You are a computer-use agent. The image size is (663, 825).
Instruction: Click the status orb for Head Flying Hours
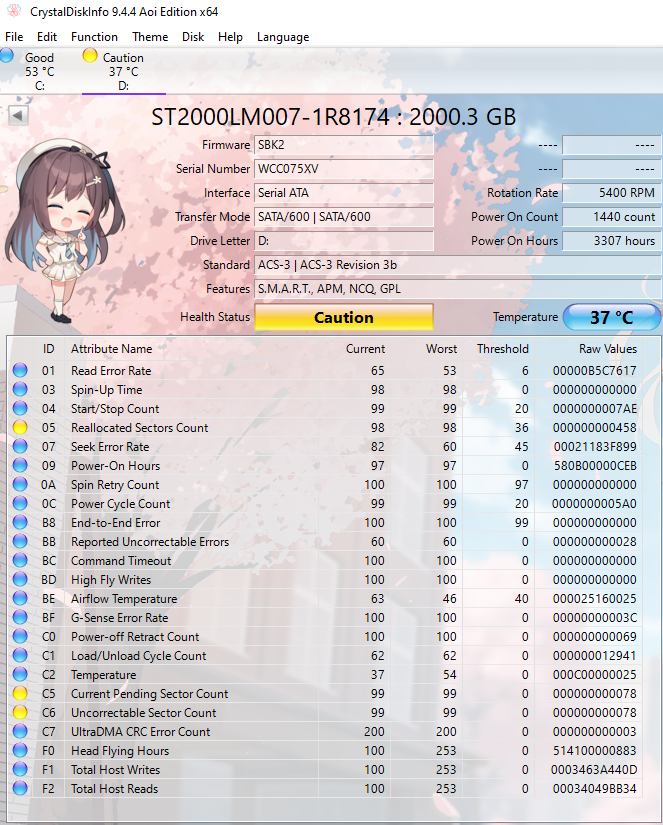tap(20, 750)
